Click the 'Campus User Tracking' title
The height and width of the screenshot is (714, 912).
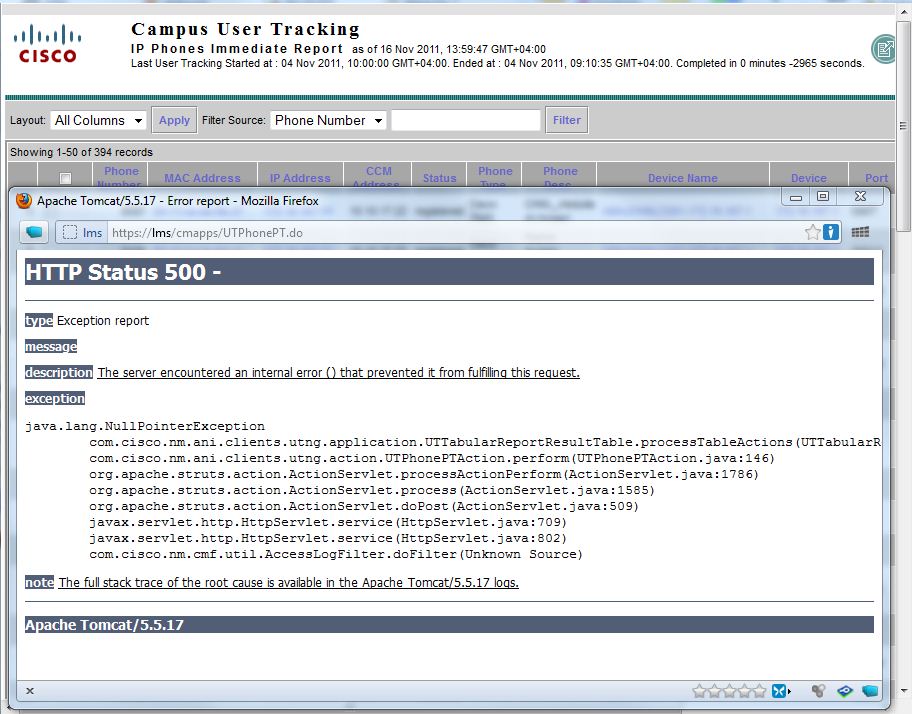[245, 29]
